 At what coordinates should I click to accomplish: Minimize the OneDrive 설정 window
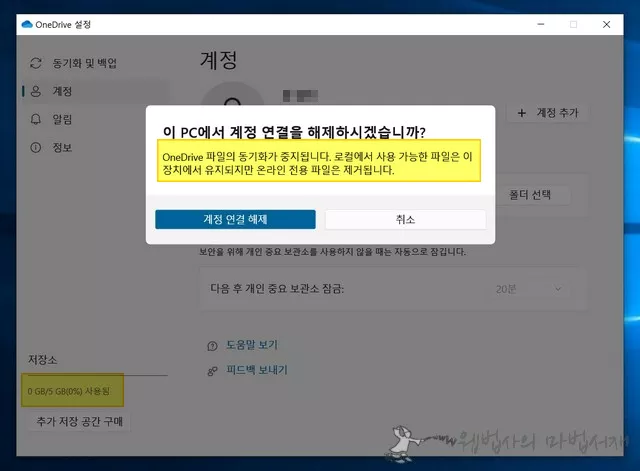tap(541, 24)
